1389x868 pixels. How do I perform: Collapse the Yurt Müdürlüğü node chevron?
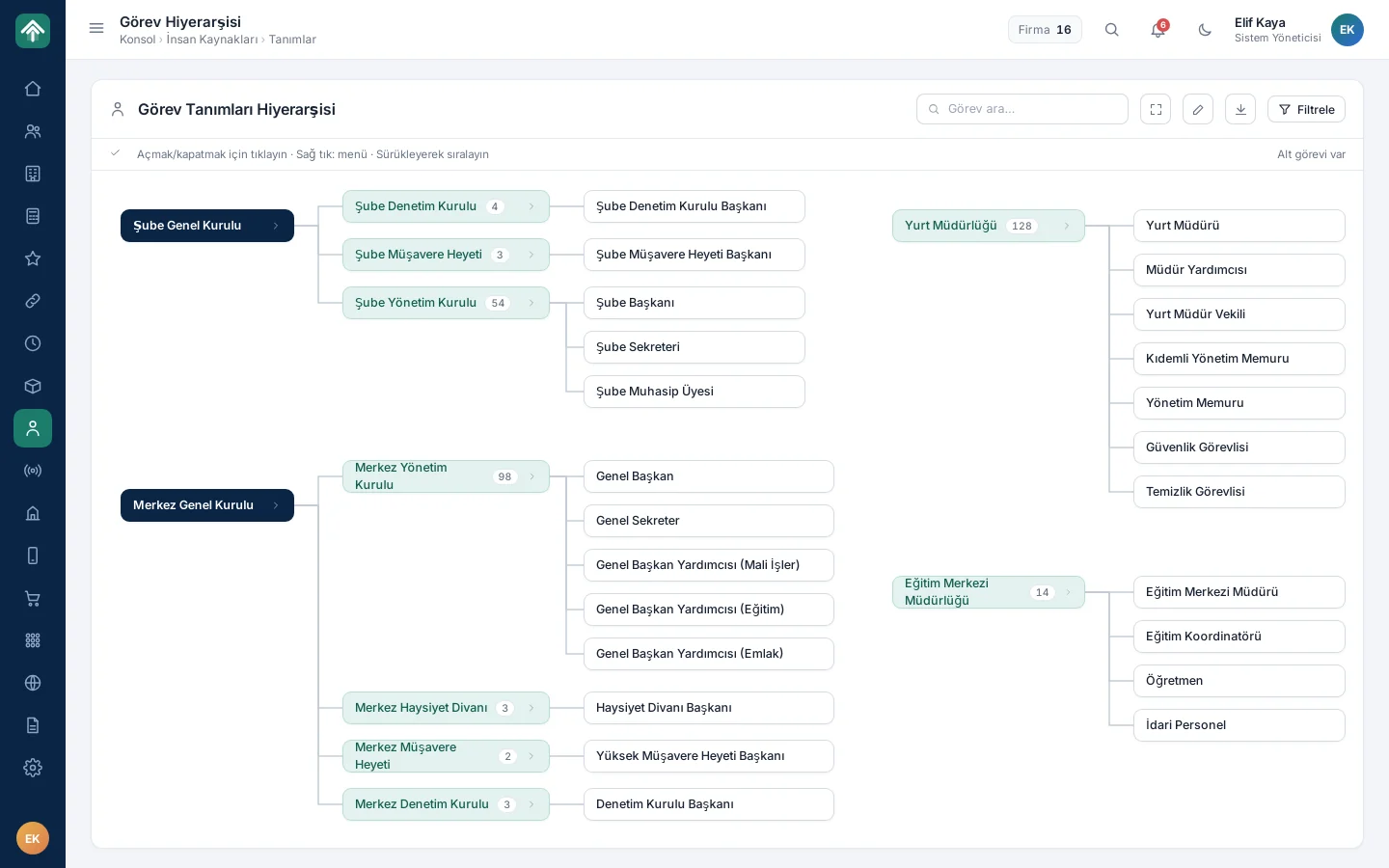(x=1067, y=226)
